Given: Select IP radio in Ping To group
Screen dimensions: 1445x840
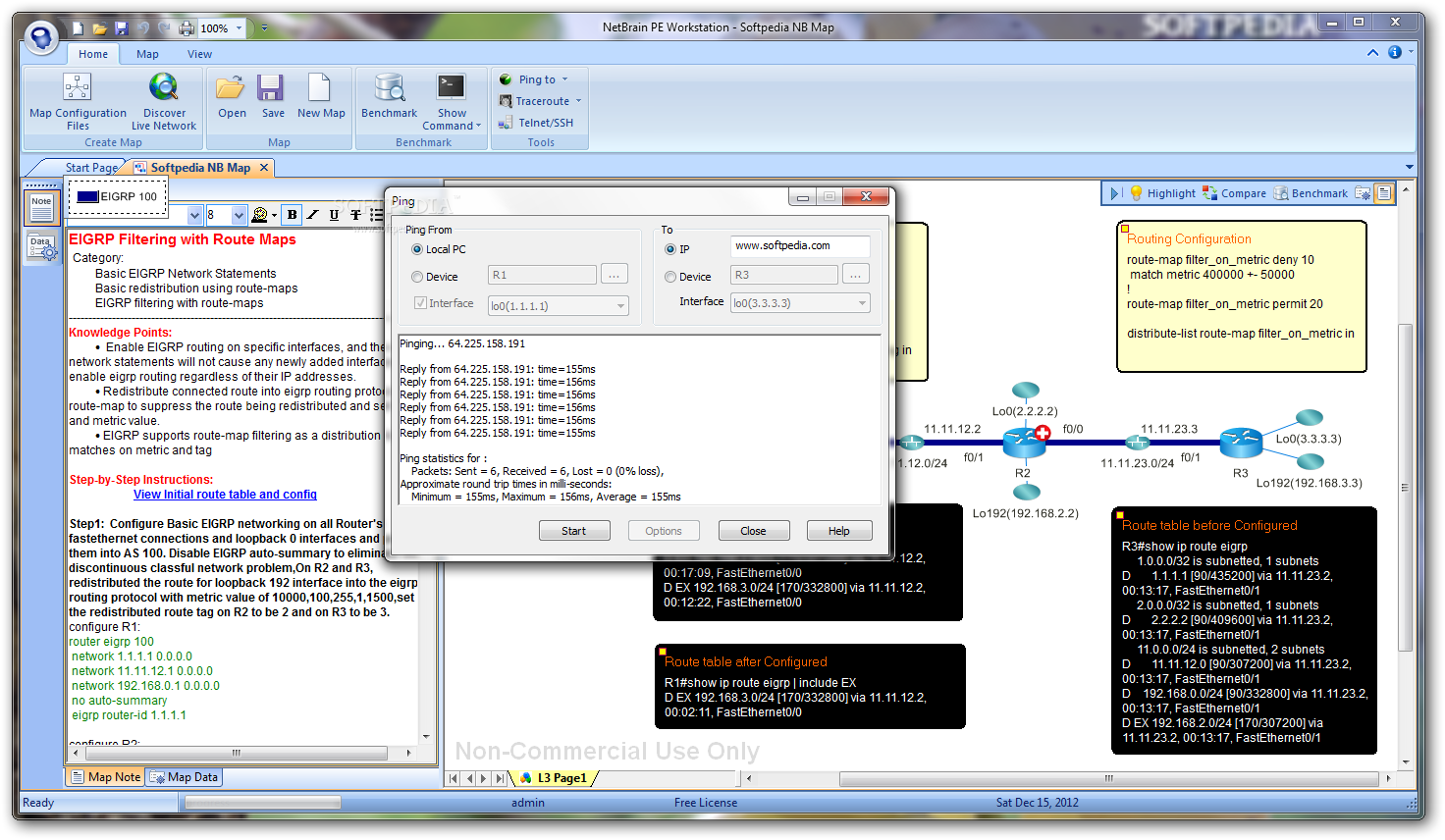Looking at the screenshot, I should [670, 249].
